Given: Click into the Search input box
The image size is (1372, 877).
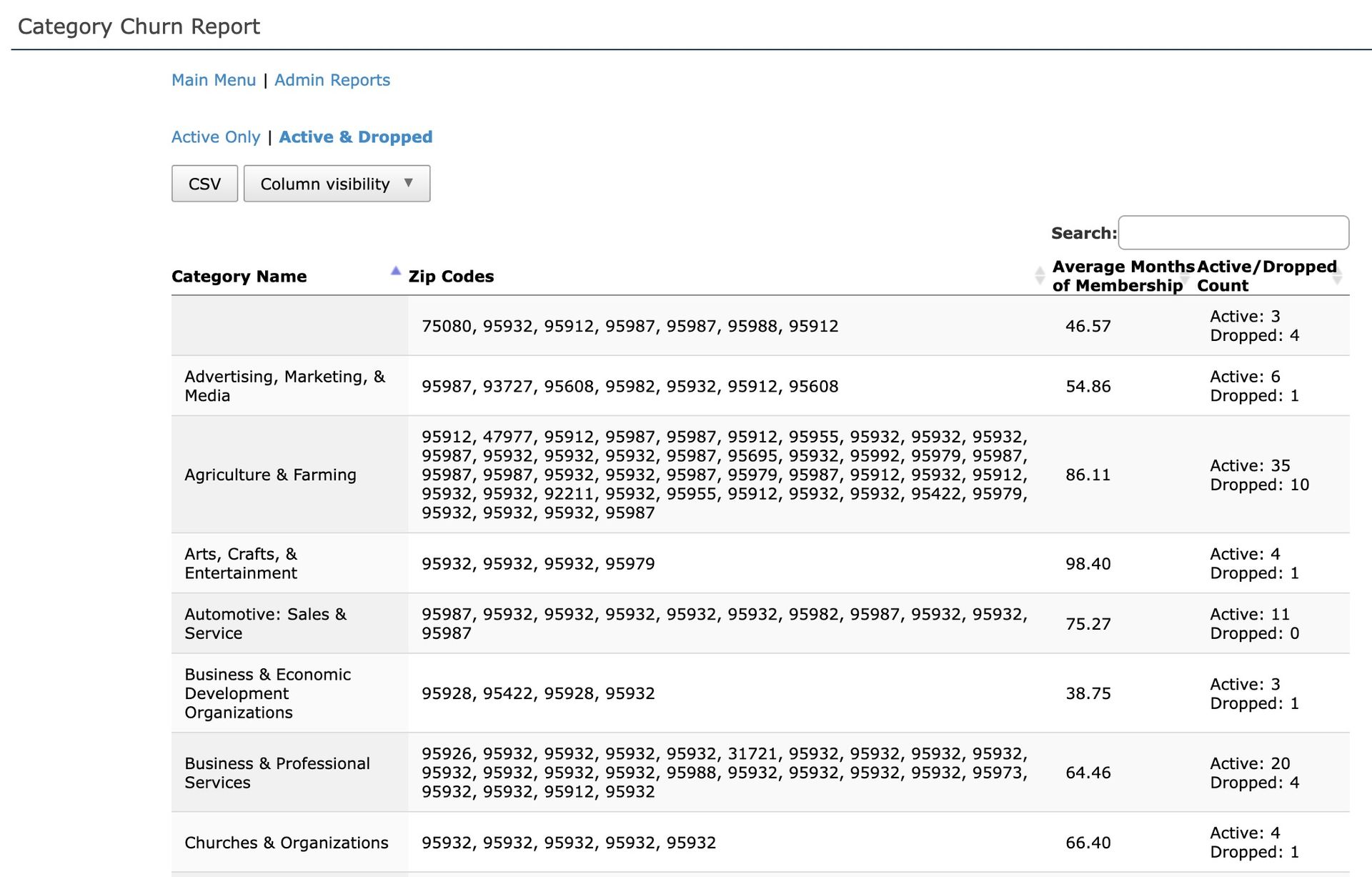Looking at the screenshot, I should 1233,232.
